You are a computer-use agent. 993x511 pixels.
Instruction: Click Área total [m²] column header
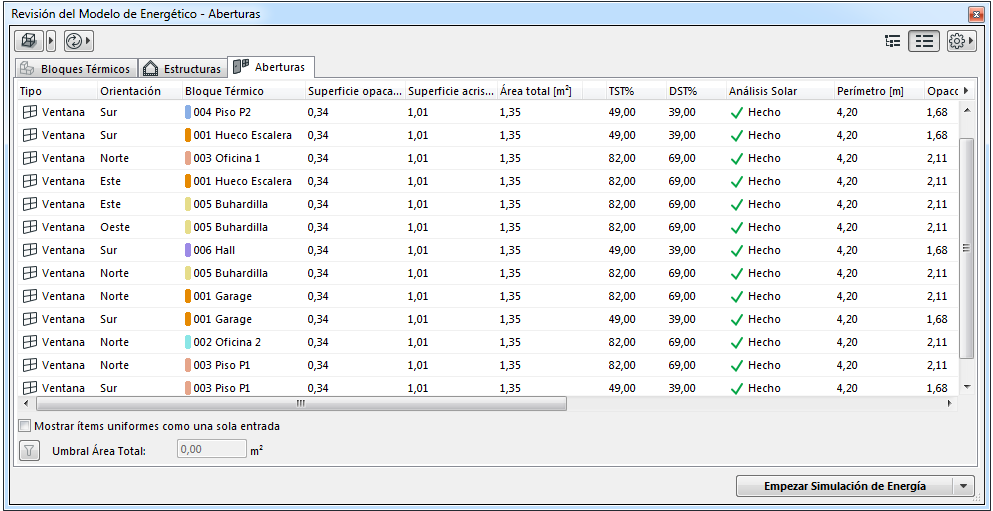538,91
